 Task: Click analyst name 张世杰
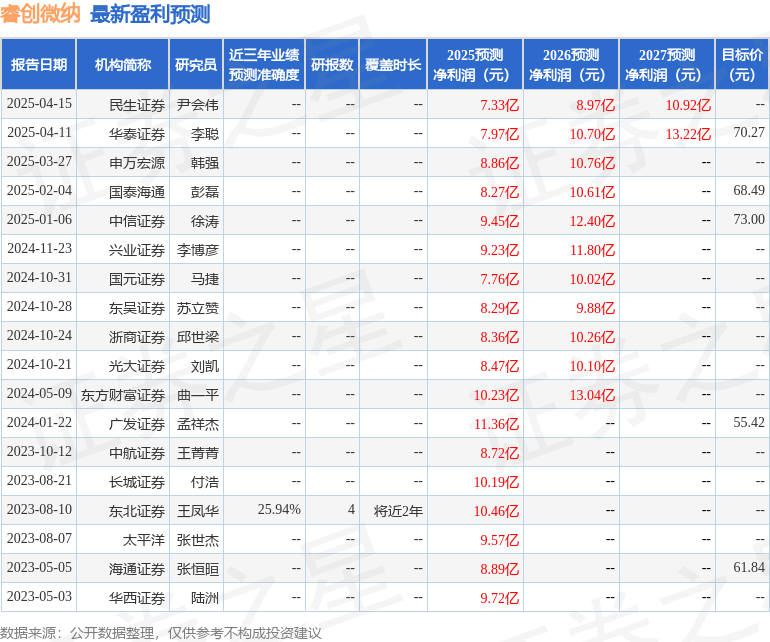pos(197,540)
